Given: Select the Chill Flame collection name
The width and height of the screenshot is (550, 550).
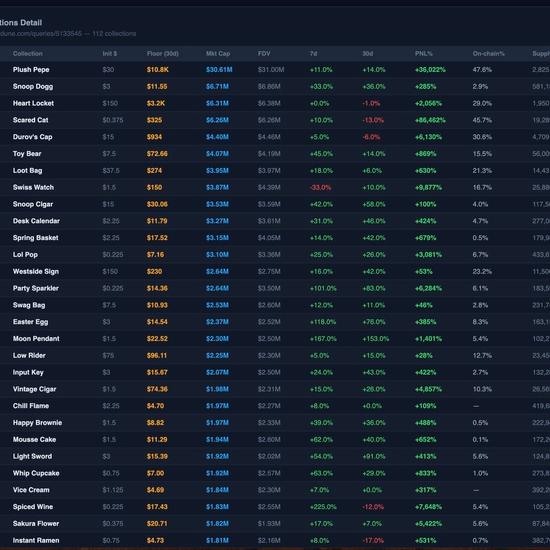Looking at the screenshot, I should pyautogui.click(x=31, y=407).
